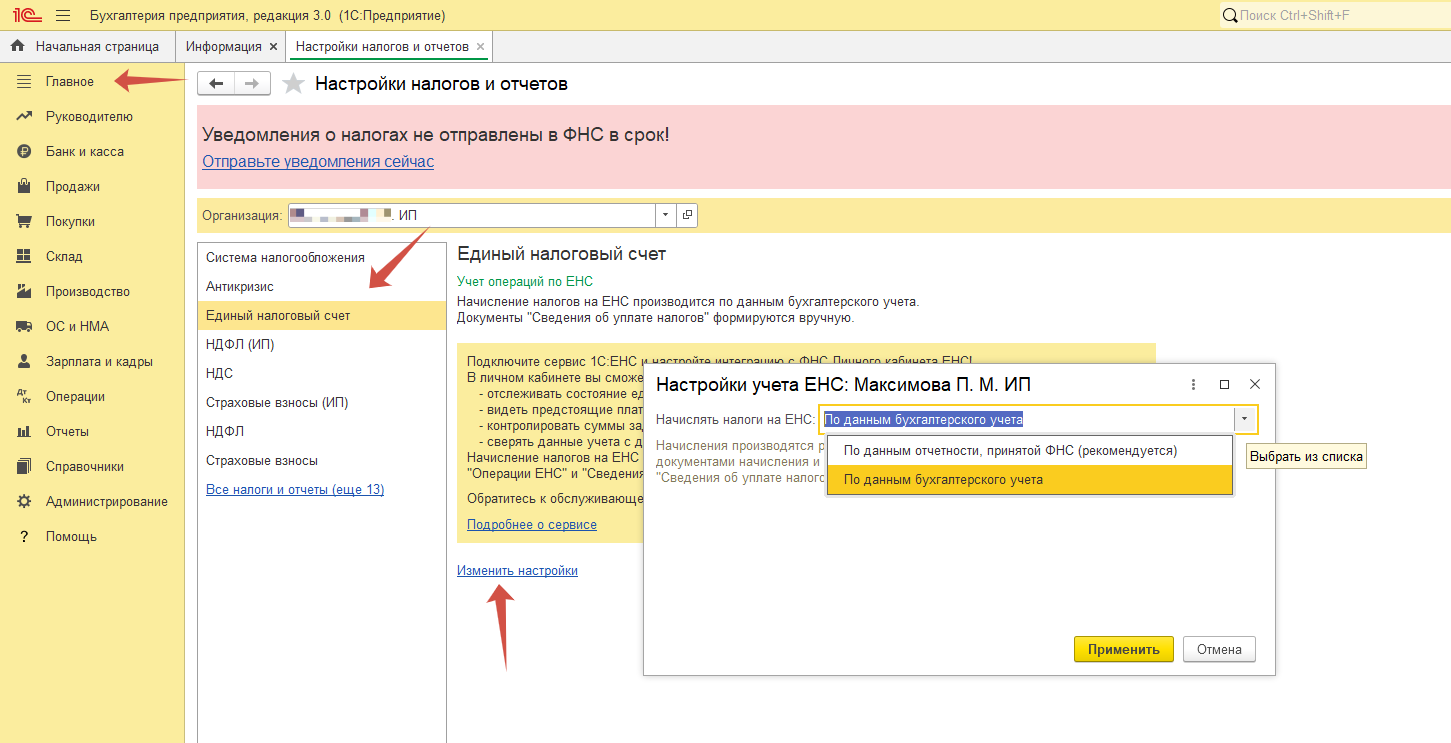Click the Отправьте уведомления сейчас link
The image size is (1451, 743).
pos(318,161)
